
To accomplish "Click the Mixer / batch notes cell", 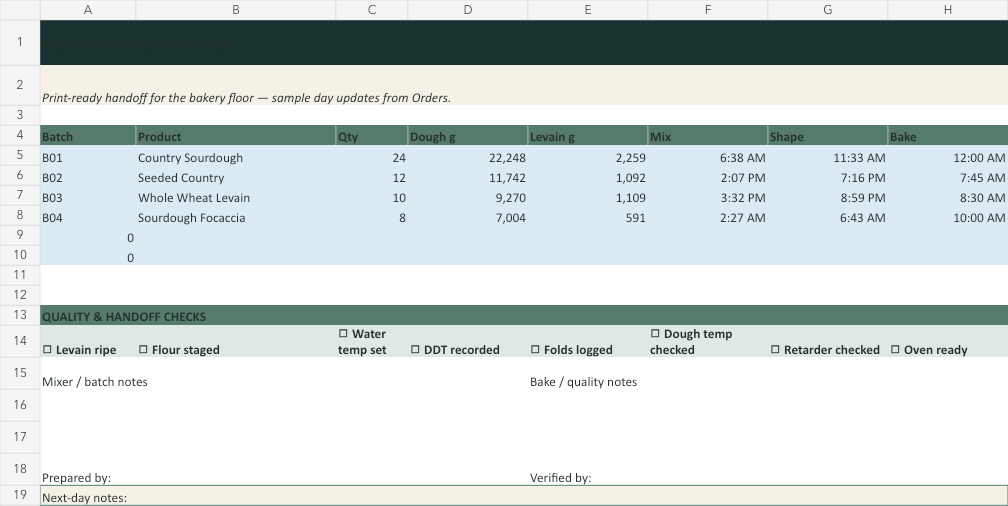I will pyautogui.click(x=284, y=374).
